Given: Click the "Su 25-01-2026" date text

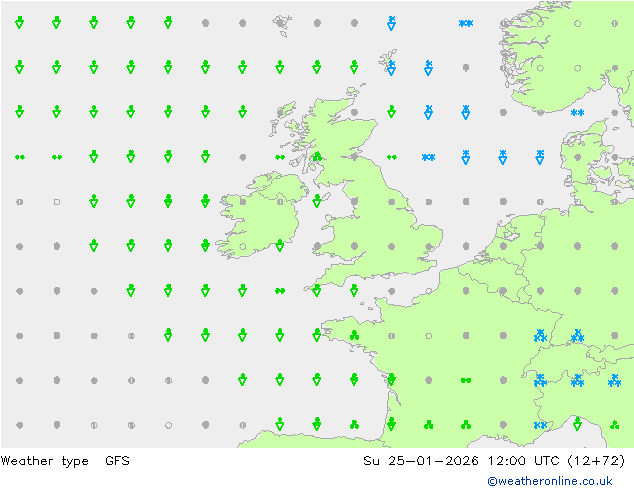Looking at the screenshot, I should click(421, 460).
